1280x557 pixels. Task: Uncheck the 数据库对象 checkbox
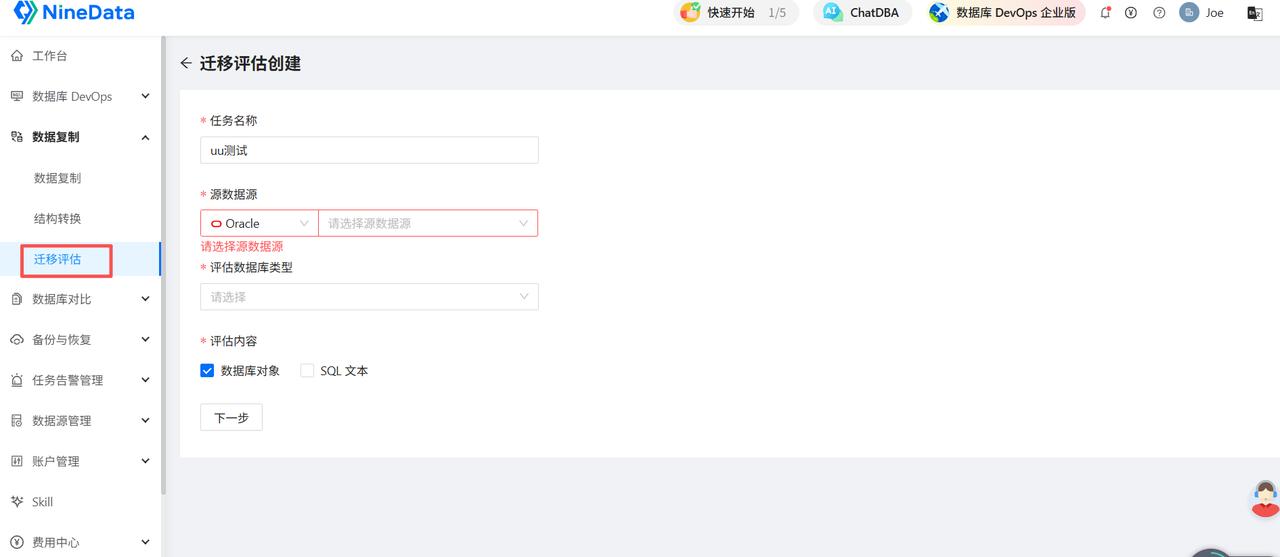(x=207, y=370)
